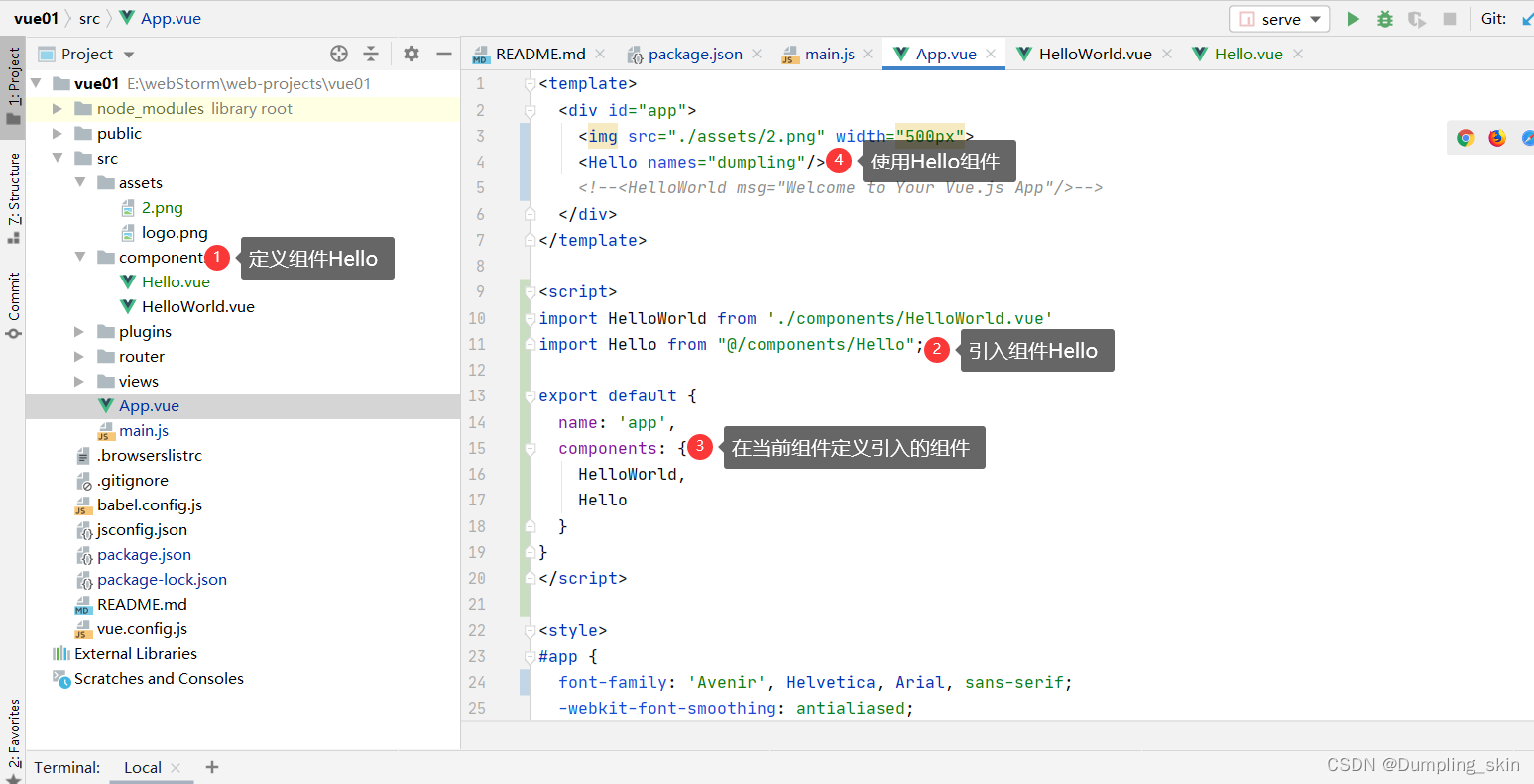1534x784 pixels.
Task: Open preview in Chrome browser icon
Action: pyautogui.click(x=1466, y=138)
